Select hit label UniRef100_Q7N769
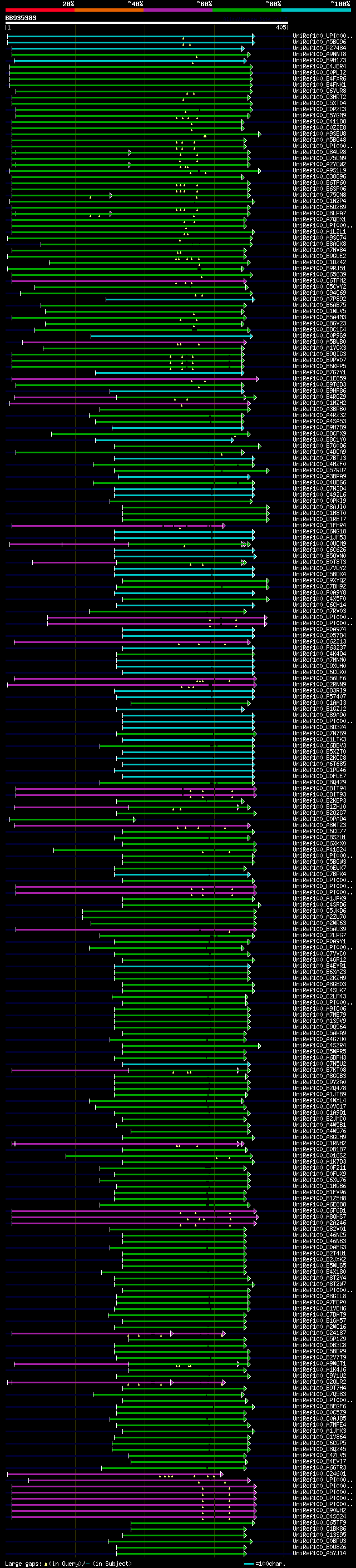This screenshot has height=1568, width=356. click(x=319, y=734)
